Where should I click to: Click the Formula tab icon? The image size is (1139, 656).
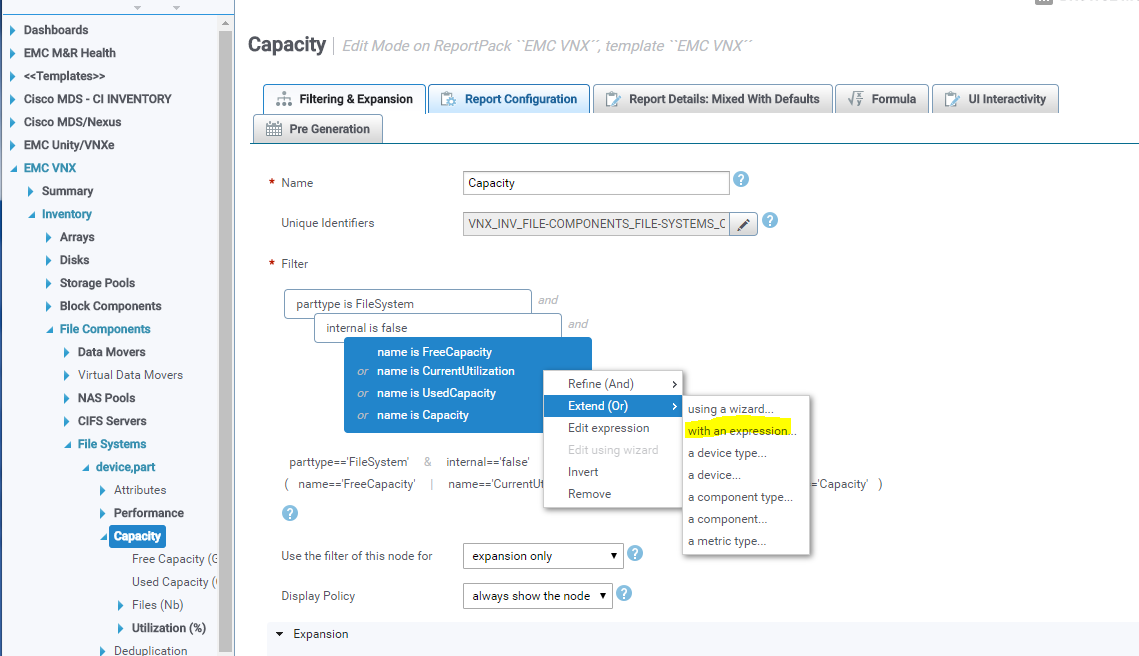click(x=856, y=99)
